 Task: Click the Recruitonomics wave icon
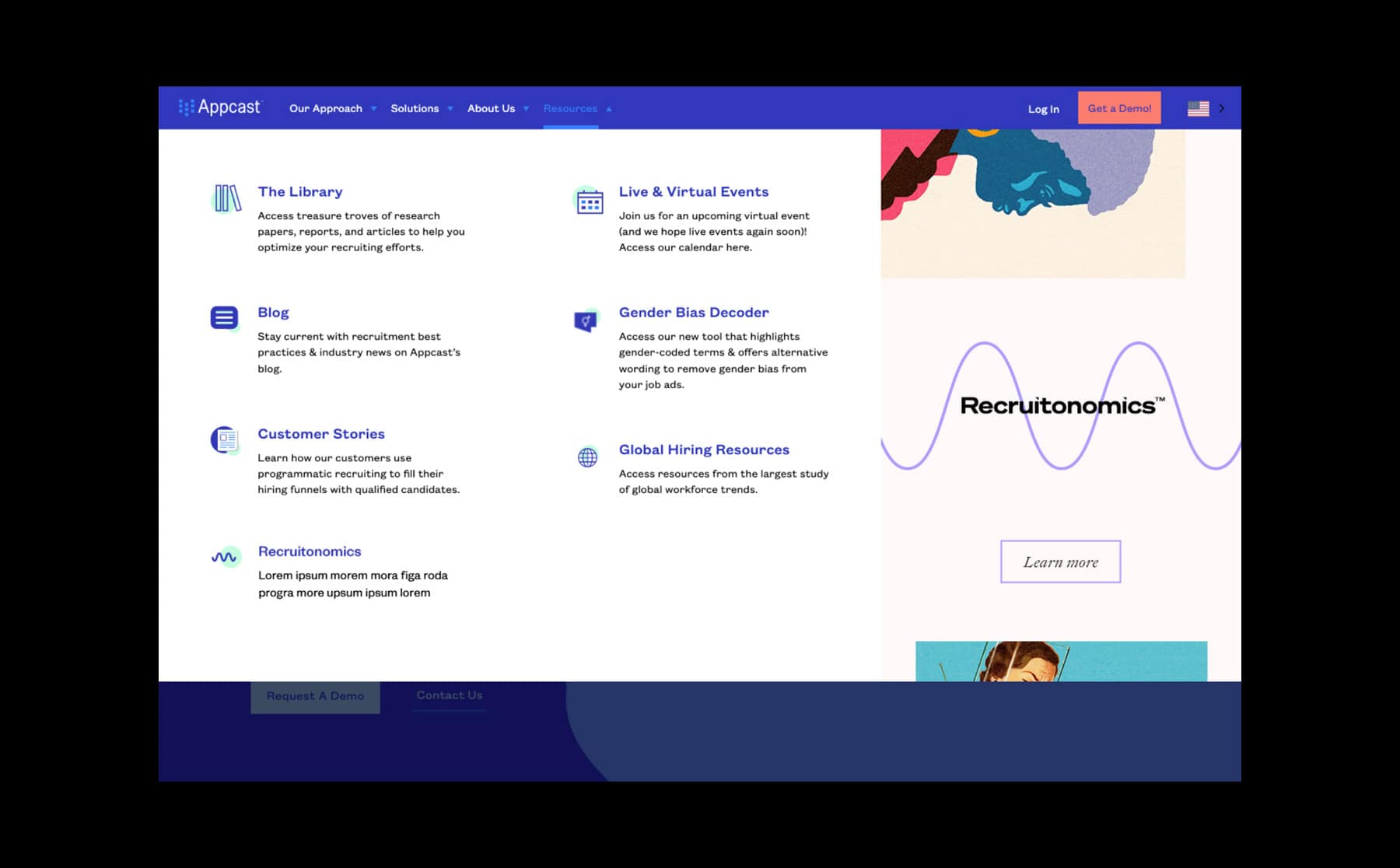(224, 557)
